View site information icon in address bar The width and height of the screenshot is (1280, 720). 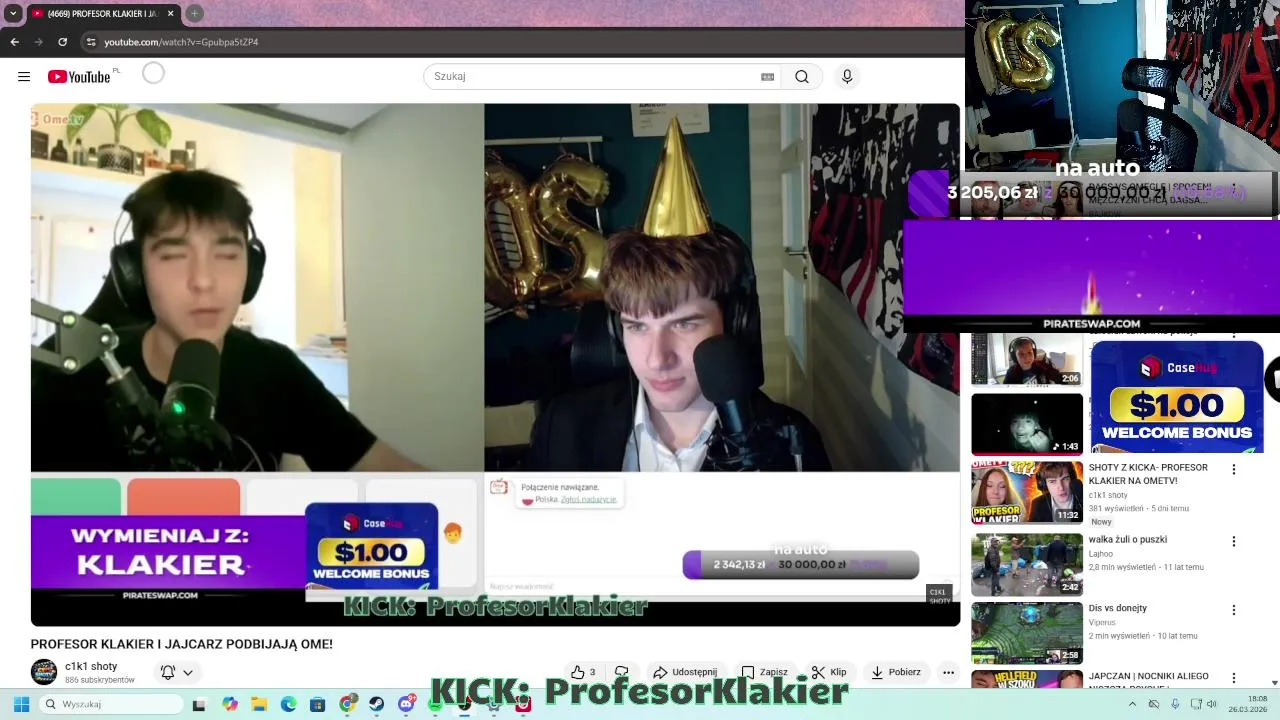point(90,42)
